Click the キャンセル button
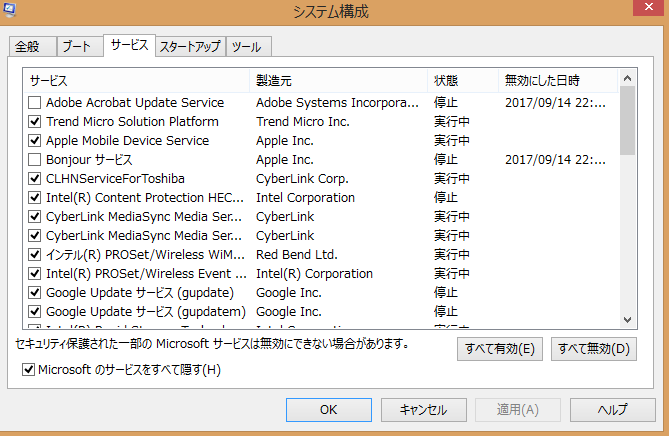This screenshot has height=436, width=669. (423, 410)
